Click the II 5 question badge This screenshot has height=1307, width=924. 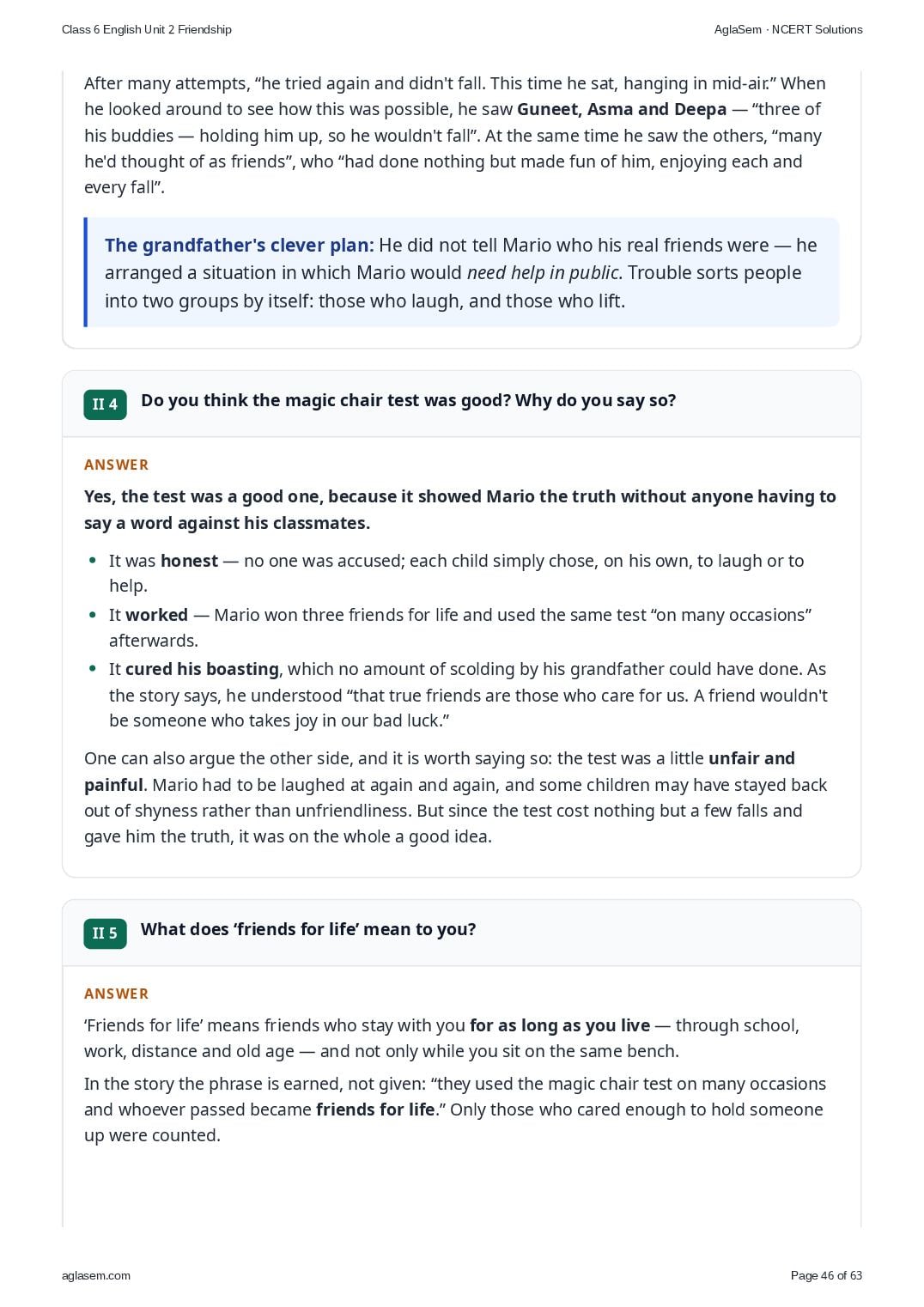105,933
